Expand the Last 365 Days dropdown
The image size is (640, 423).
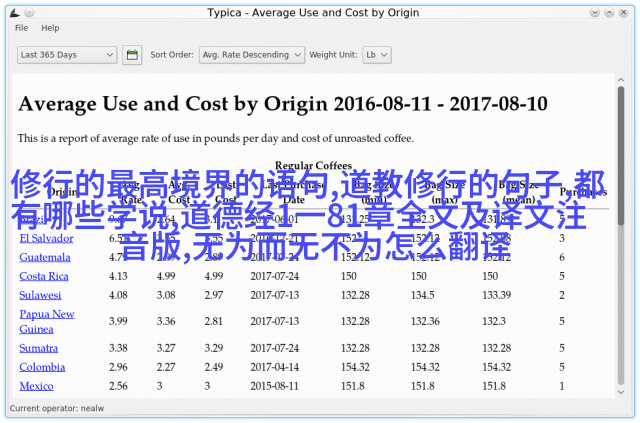(67, 55)
